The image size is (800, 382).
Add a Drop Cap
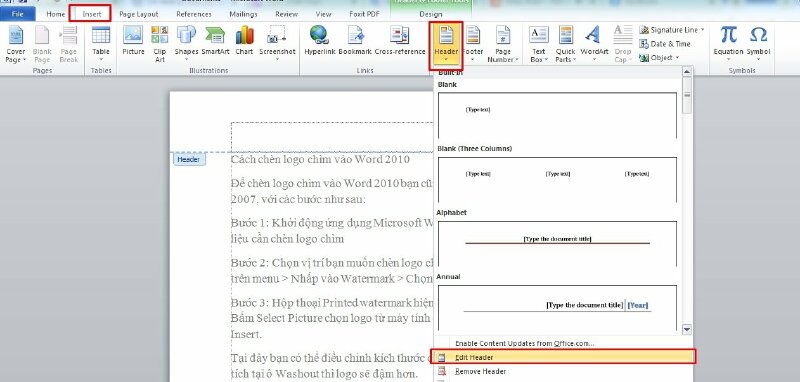click(622, 44)
